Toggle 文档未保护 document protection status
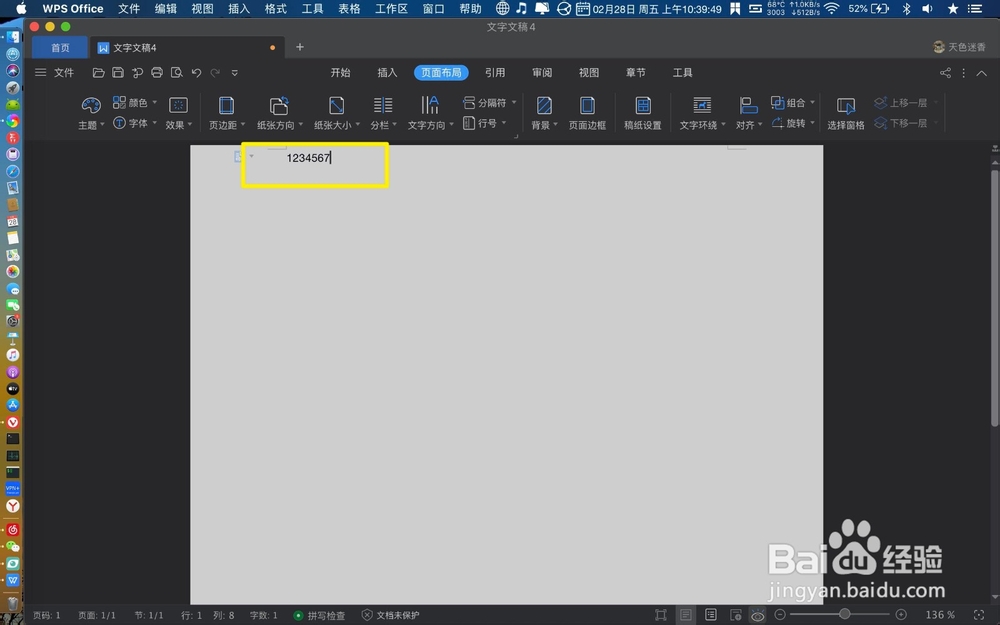 390,615
